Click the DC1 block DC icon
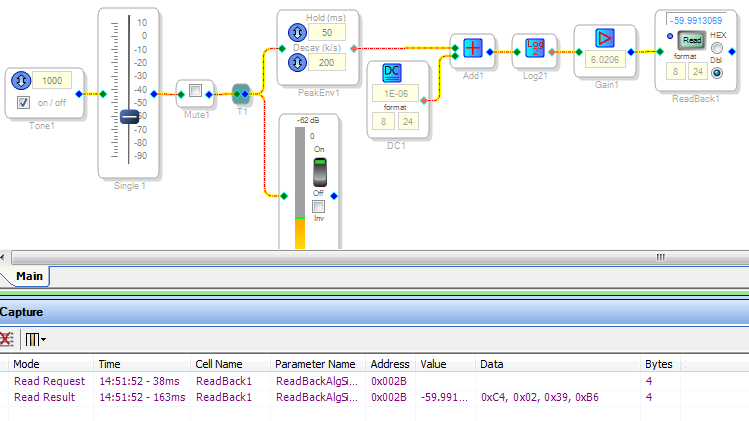 pyautogui.click(x=392, y=73)
